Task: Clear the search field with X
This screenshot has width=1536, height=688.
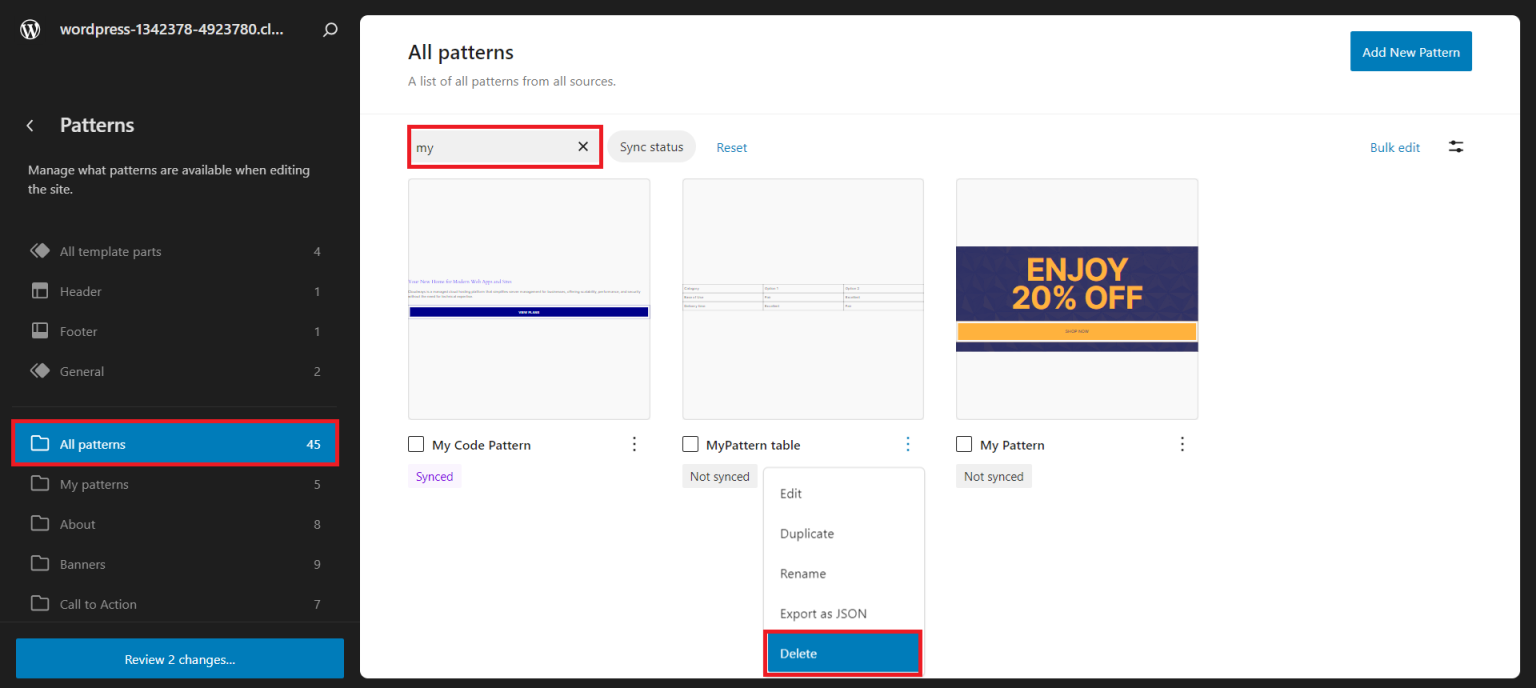Action: pyautogui.click(x=583, y=147)
